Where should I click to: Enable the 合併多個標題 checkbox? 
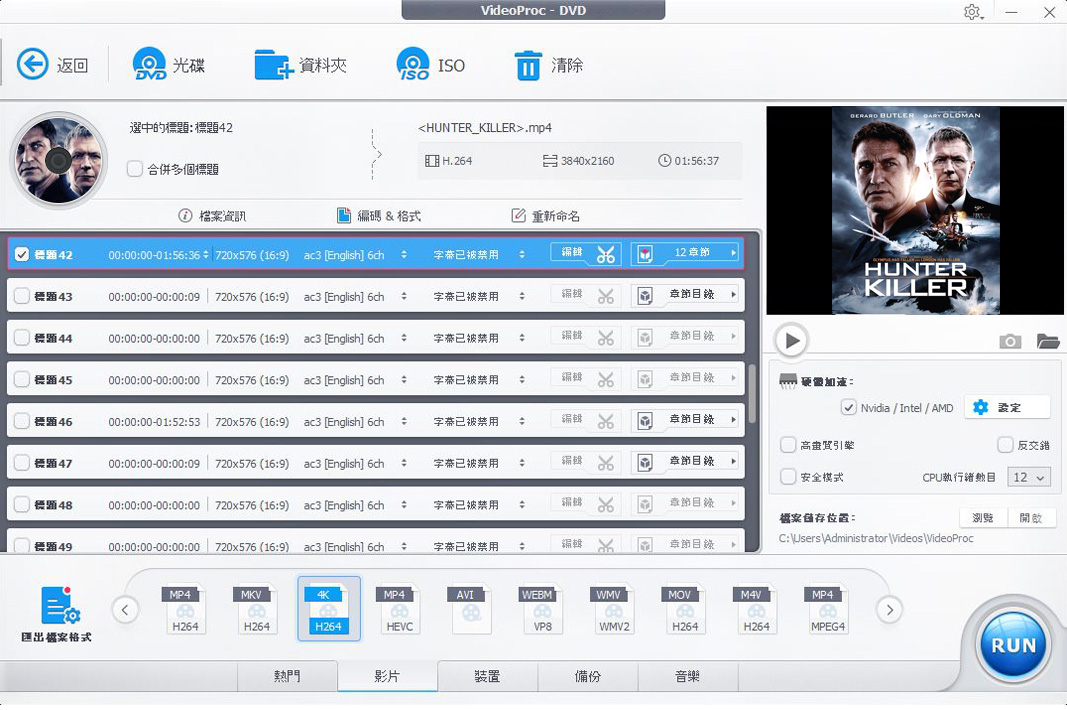pyautogui.click(x=135, y=169)
